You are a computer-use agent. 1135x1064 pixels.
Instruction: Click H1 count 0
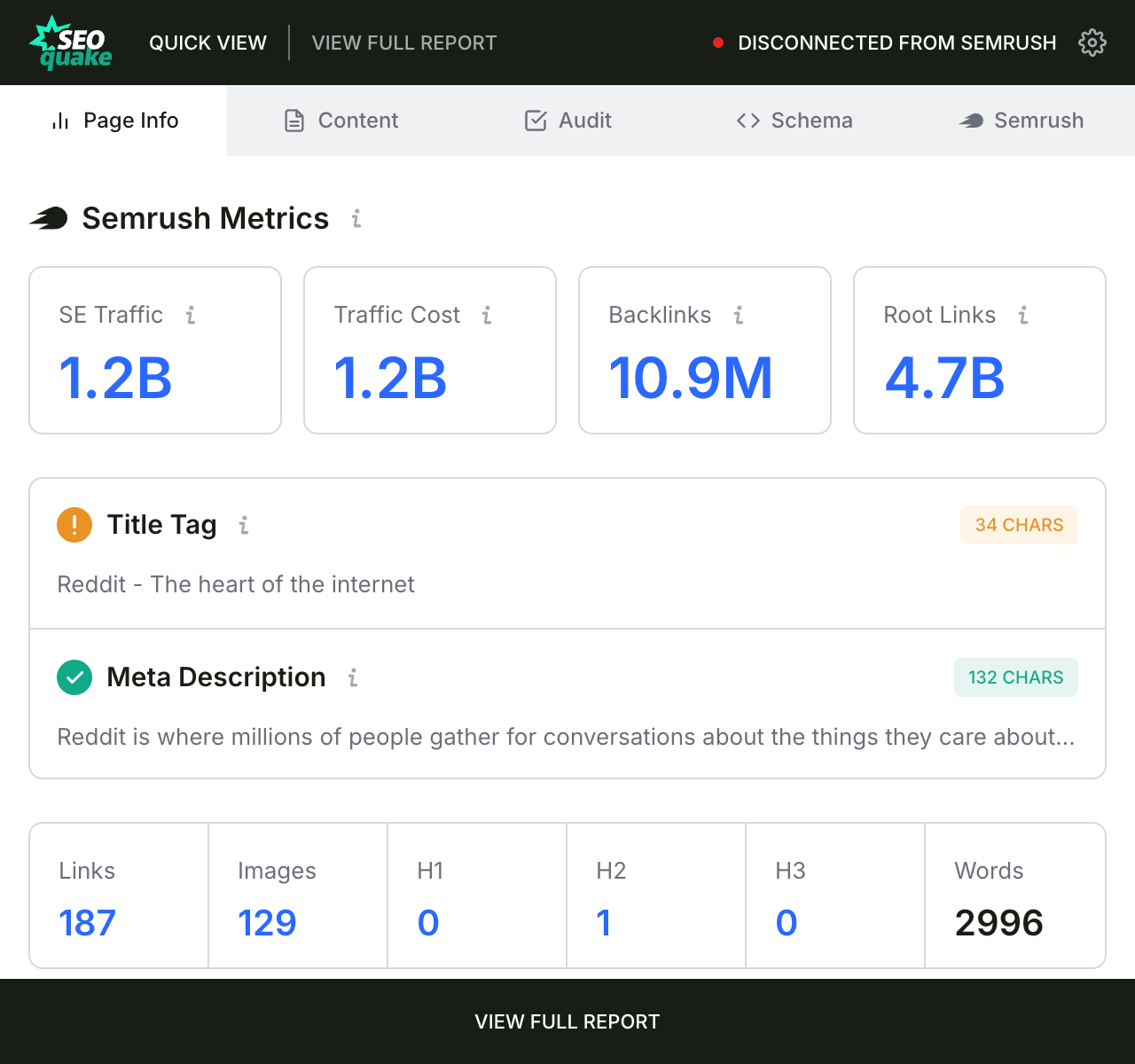click(x=428, y=923)
